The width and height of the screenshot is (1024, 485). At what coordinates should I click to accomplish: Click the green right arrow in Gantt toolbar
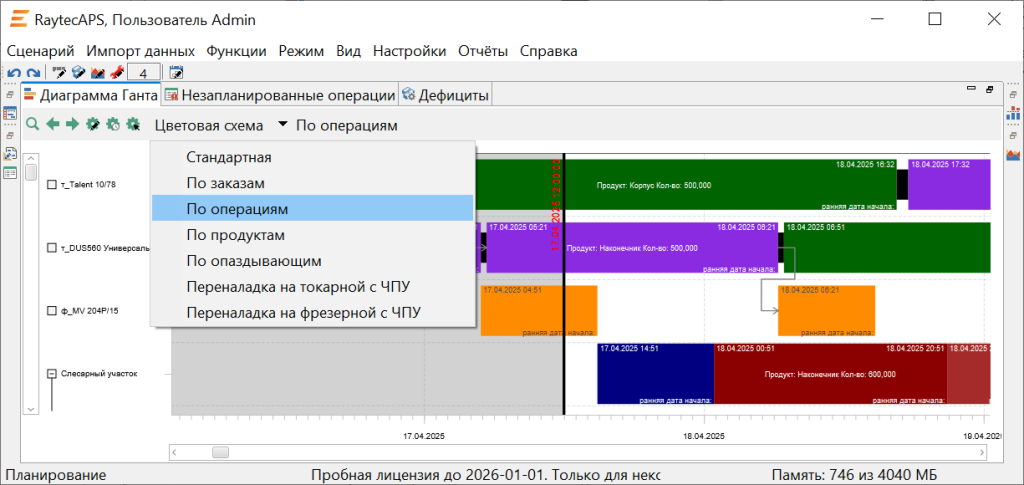[x=72, y=124]
